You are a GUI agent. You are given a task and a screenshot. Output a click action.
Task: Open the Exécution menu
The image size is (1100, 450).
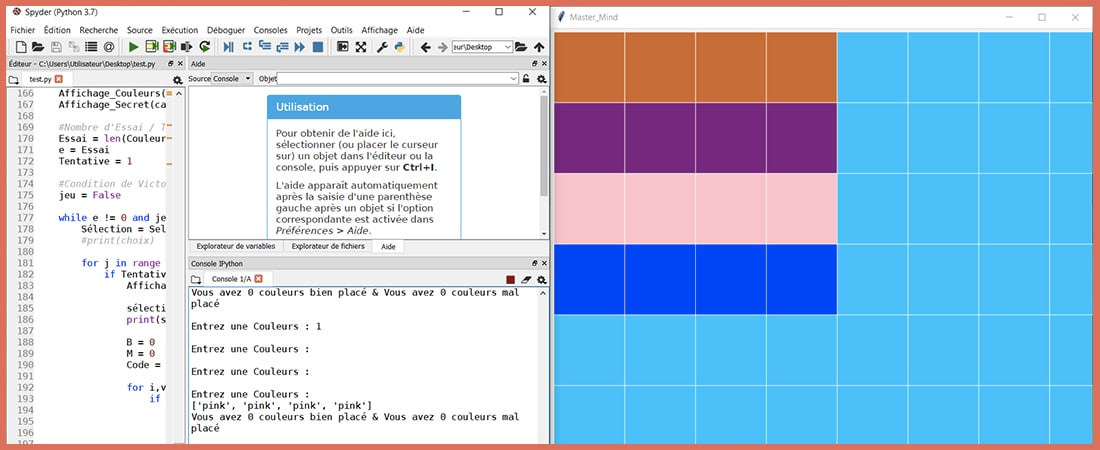[x=179, y=31]
